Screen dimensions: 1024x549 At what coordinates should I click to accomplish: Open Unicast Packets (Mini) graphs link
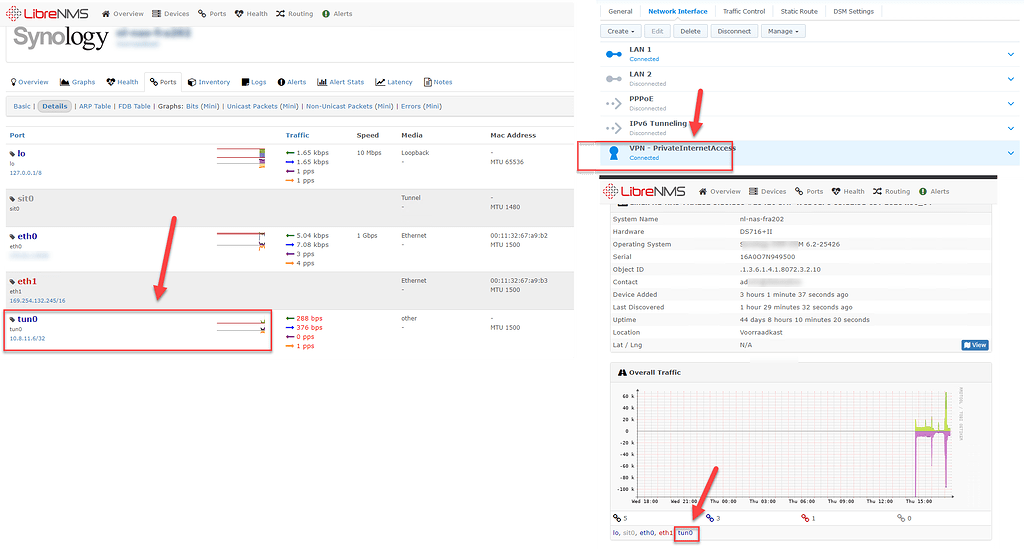[263, 106]
